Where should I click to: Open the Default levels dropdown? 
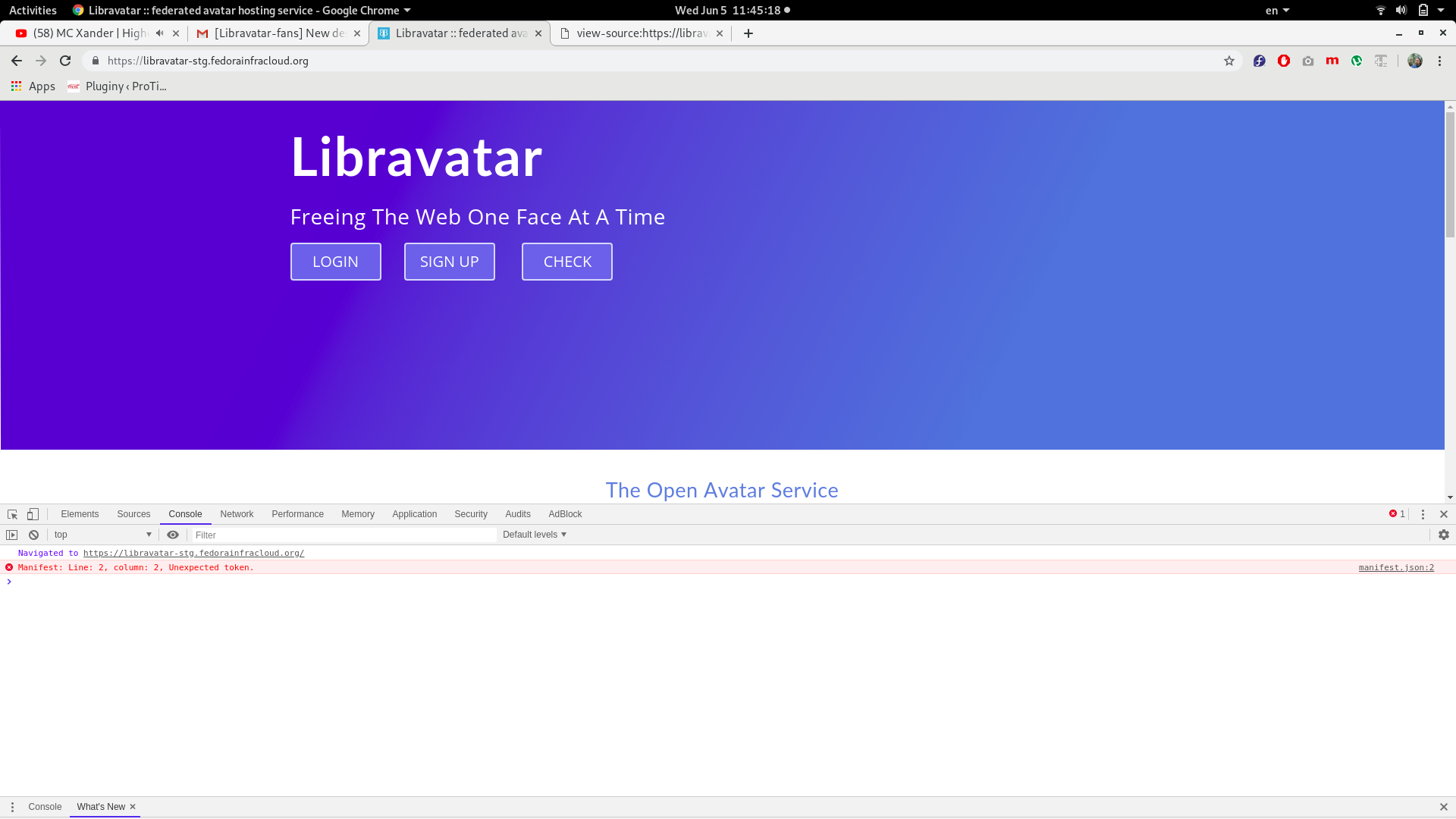(x=535, y=535)
